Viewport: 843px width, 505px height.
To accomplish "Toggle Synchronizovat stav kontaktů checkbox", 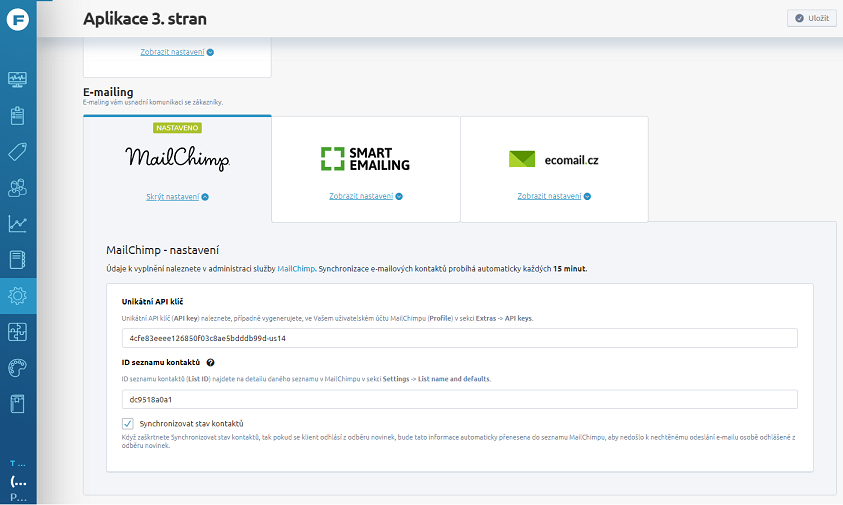I will [127, 424].
